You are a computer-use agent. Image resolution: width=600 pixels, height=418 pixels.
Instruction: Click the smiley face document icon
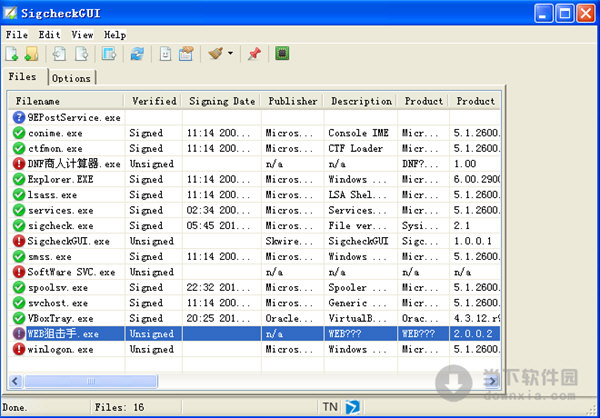[x=165, y=54]
